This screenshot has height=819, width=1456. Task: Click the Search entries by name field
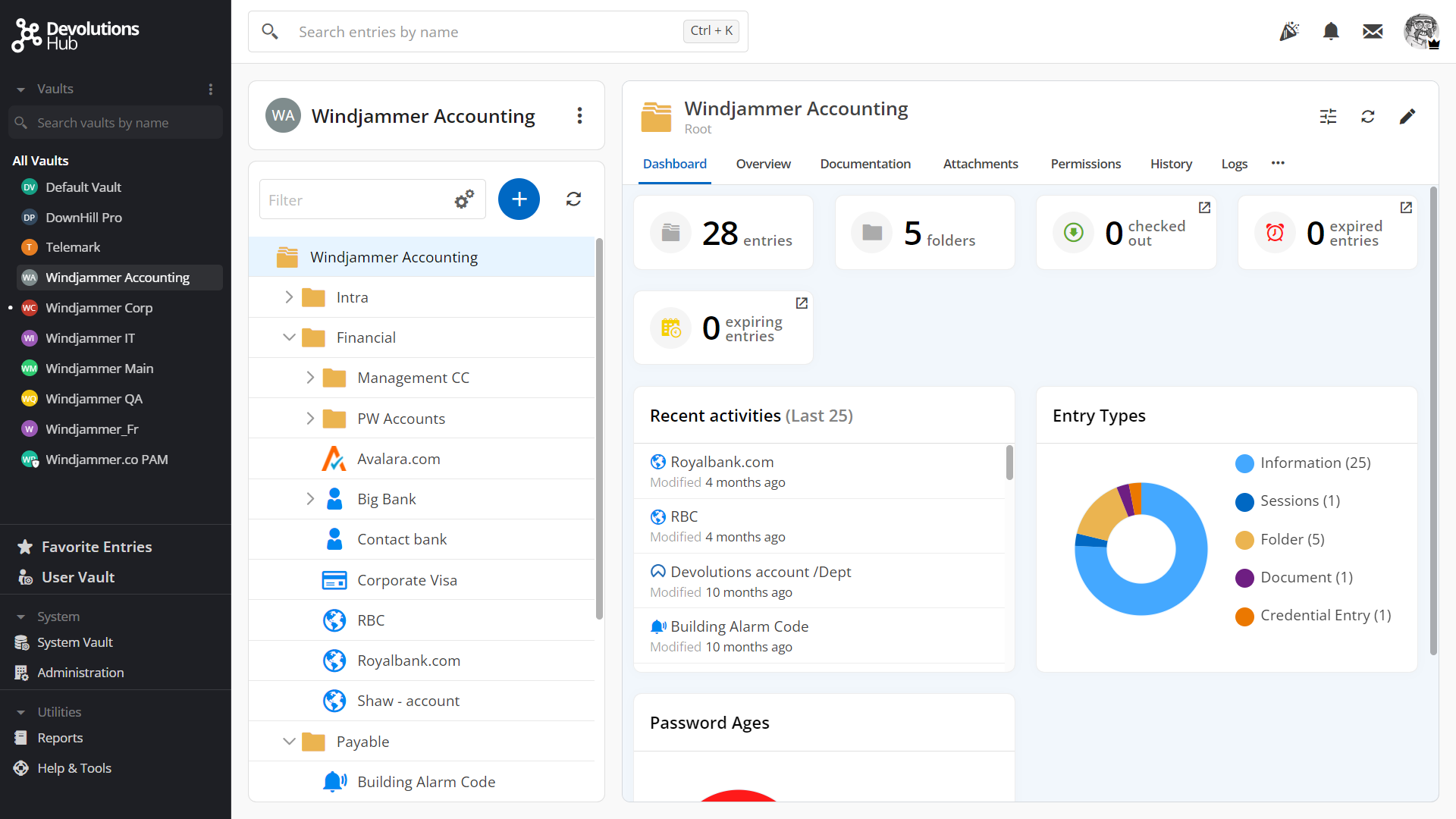click(x=485, y=32)
